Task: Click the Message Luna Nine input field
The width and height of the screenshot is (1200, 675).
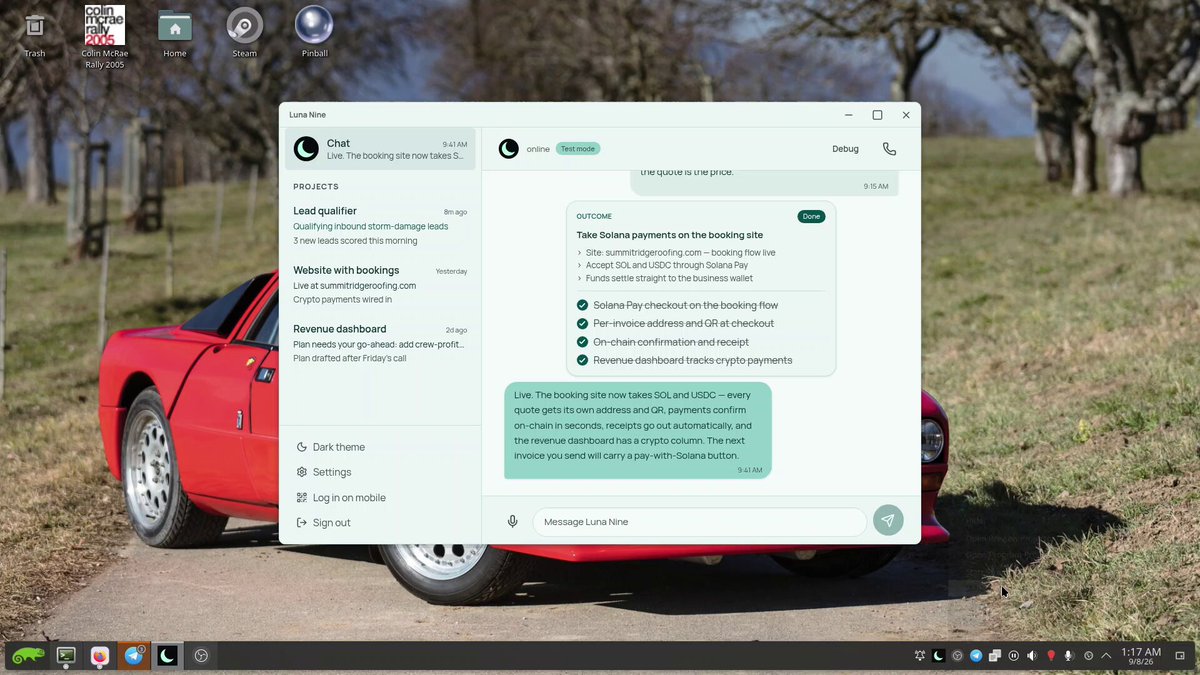Action: 700,522
